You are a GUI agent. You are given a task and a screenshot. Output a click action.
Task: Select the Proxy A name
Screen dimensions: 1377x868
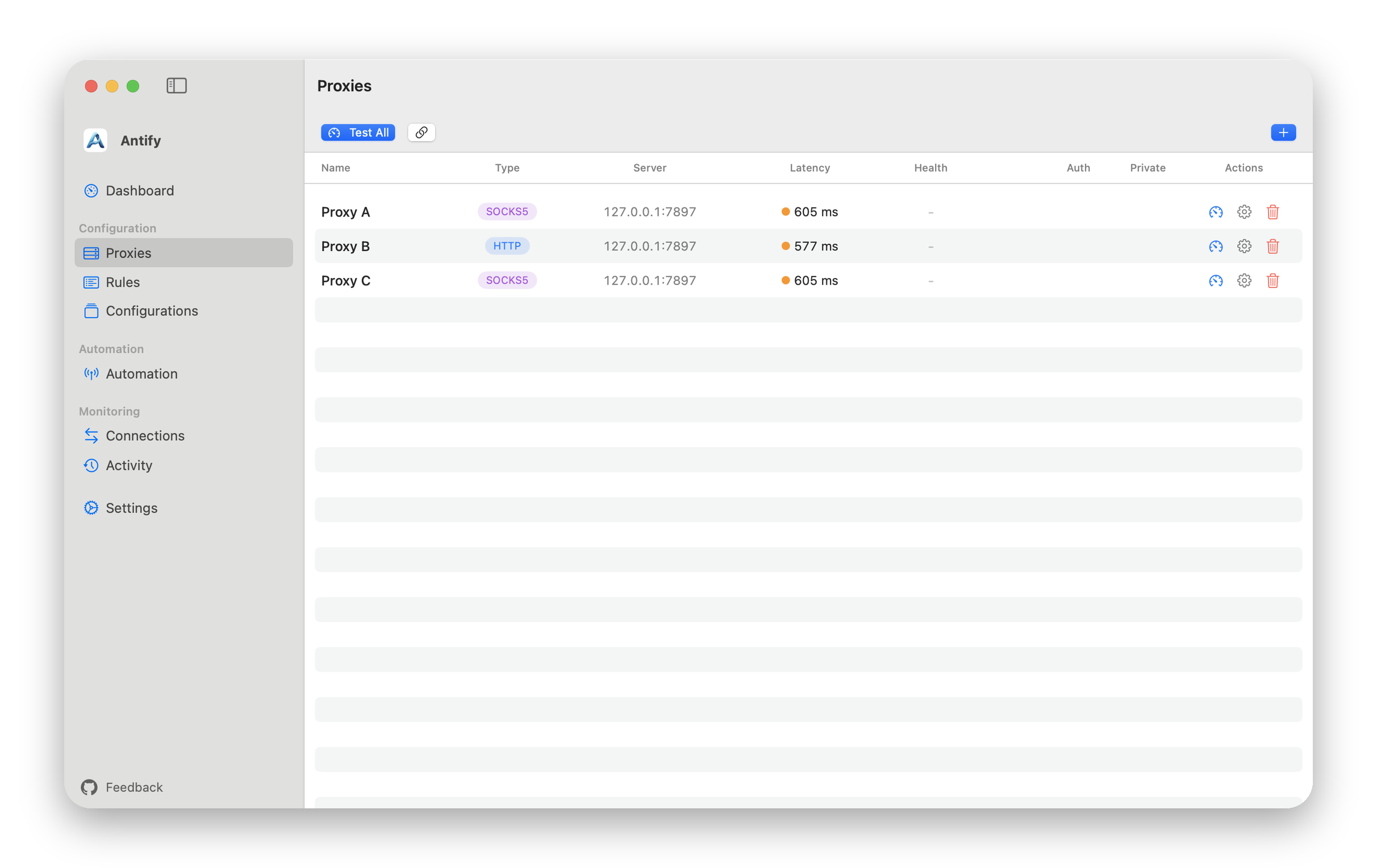[345, 212]
